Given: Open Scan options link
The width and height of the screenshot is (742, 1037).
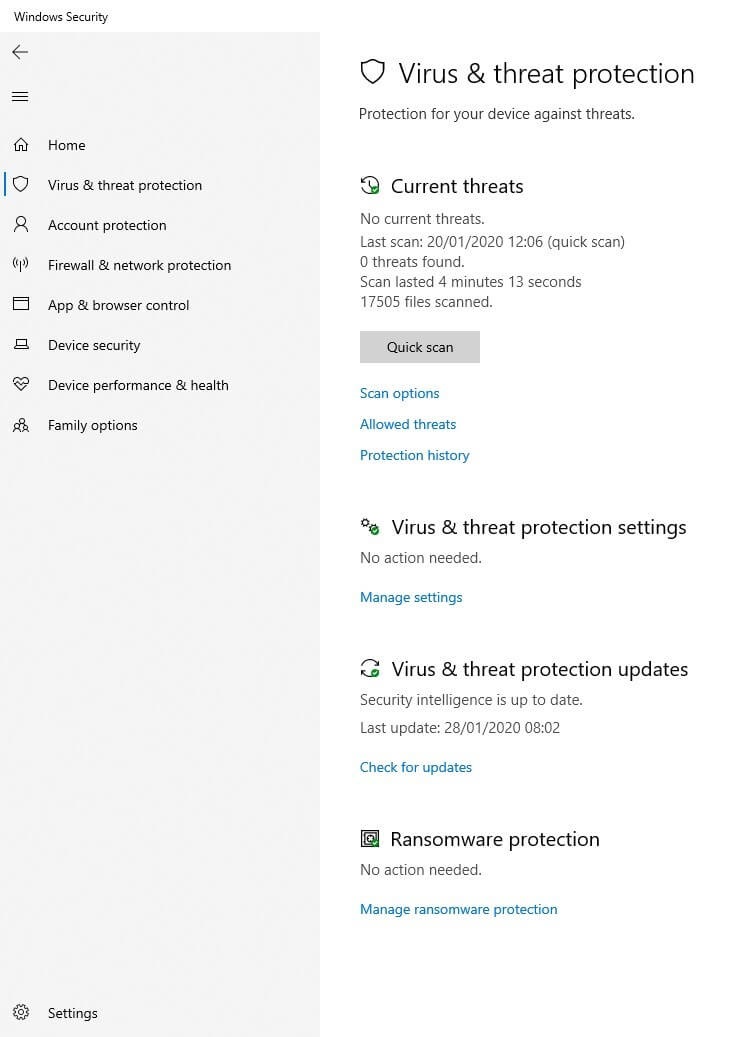Looking at the screenshot, I should (x=400, y=393).
